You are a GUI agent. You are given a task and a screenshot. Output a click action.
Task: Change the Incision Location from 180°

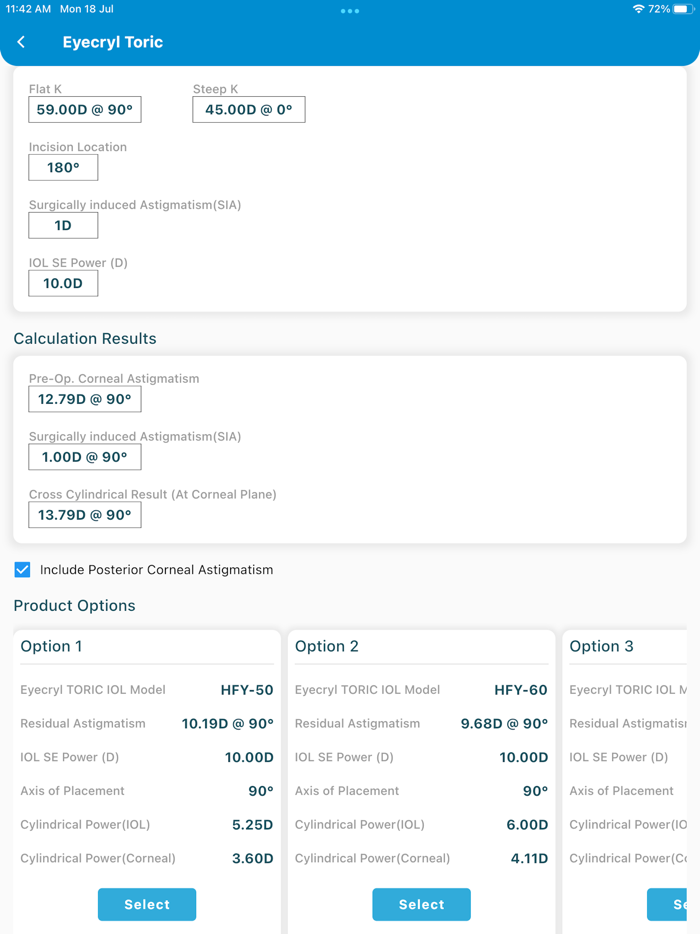pyautogui.click(x=63, y=167)
